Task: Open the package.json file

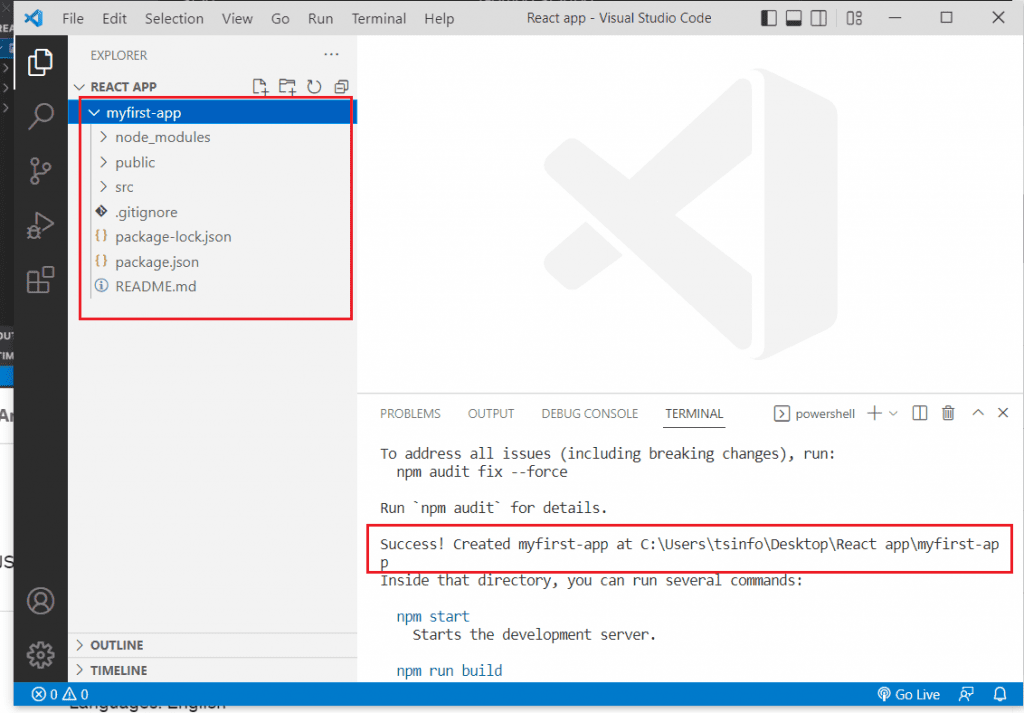Action: (213, 262)
